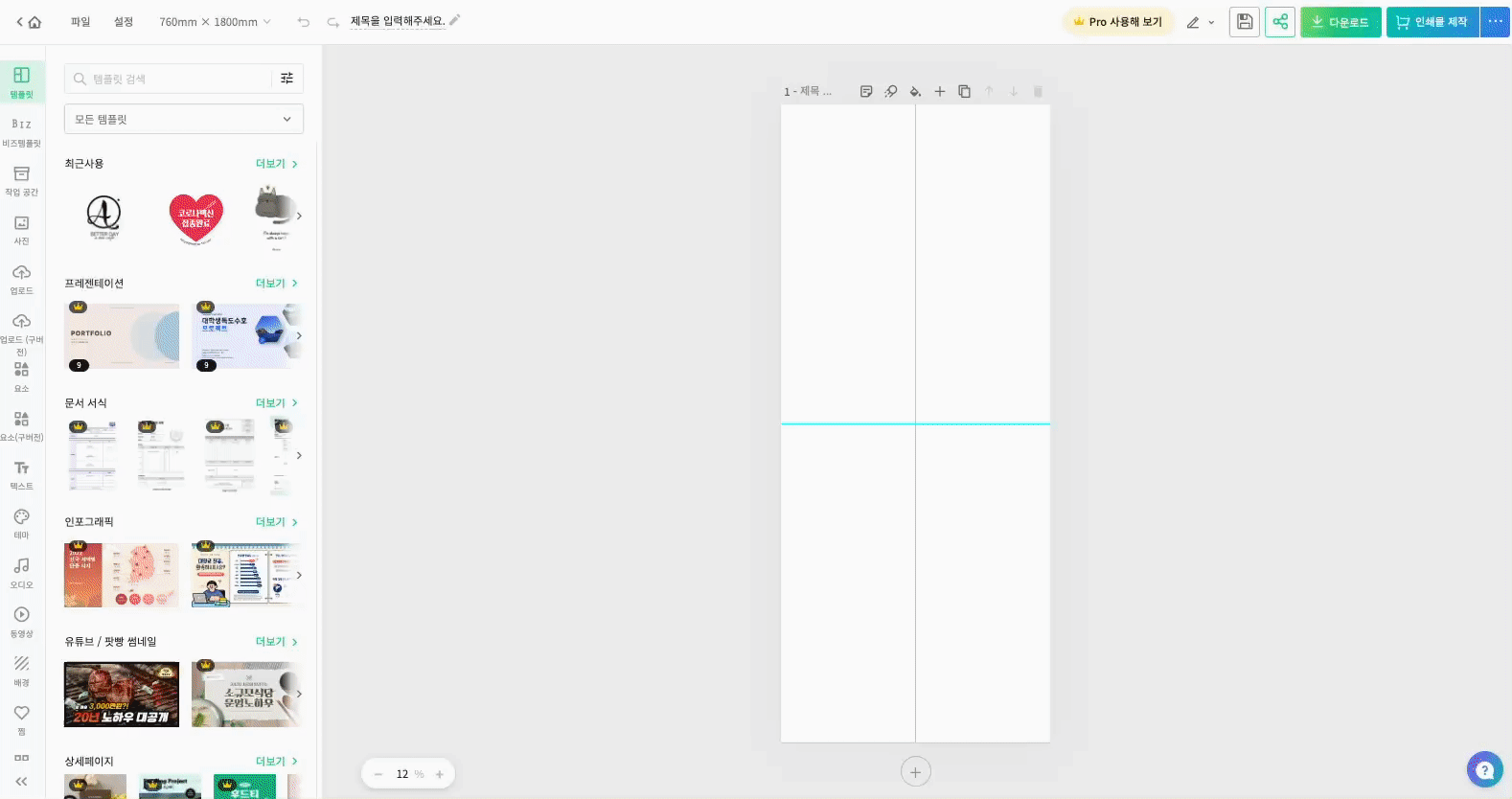Increase zoom with the plus stepper
1512x799 pixels.
440,774
